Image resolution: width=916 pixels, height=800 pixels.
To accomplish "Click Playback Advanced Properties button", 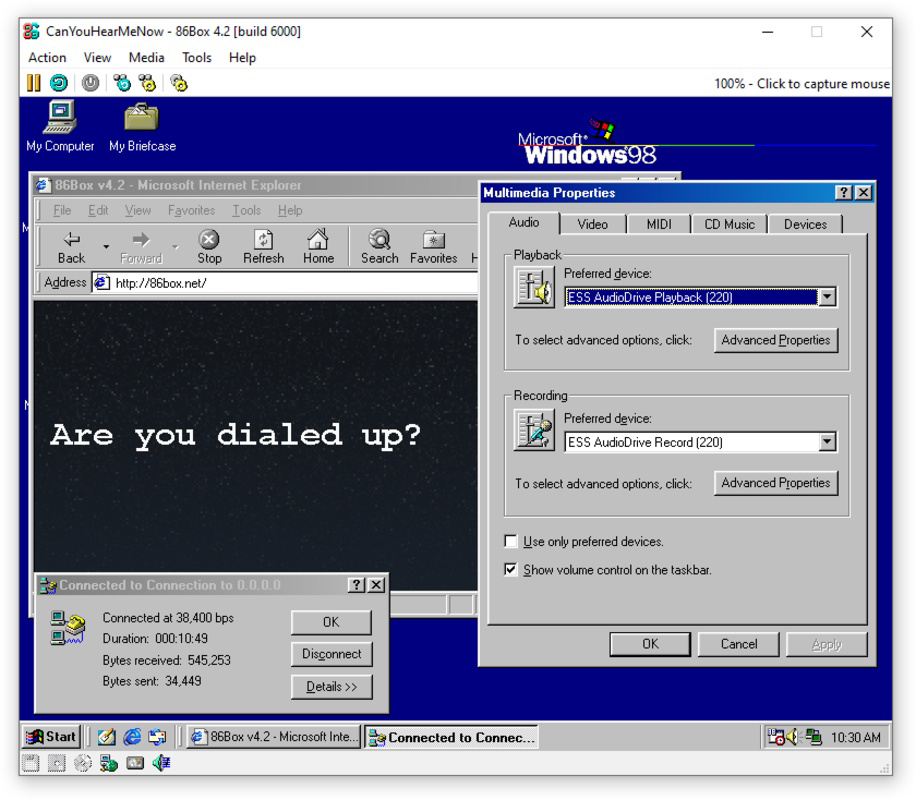I will click(775, 340).
